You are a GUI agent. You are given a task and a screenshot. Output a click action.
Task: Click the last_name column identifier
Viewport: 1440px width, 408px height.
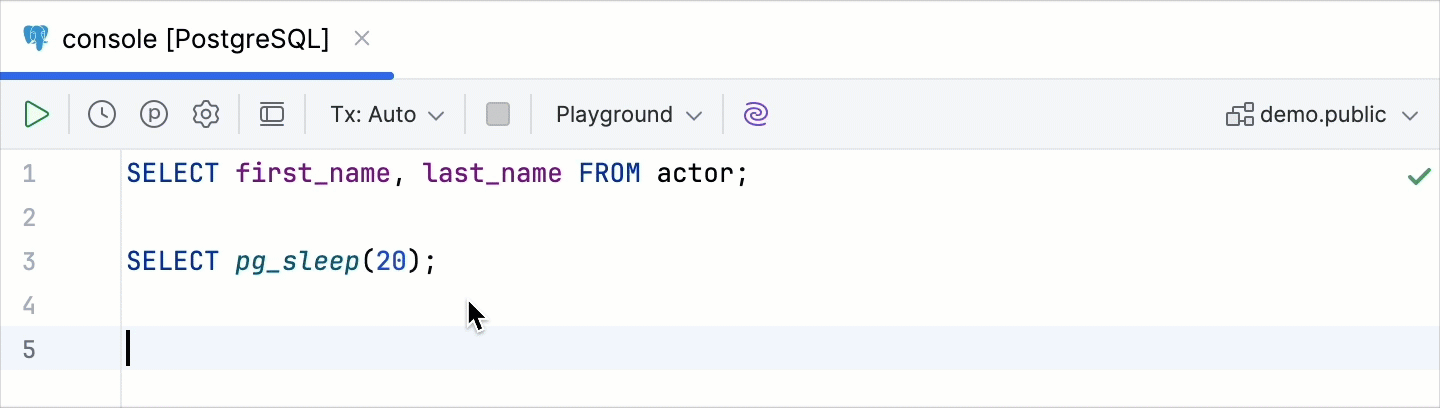click(492, 174)
